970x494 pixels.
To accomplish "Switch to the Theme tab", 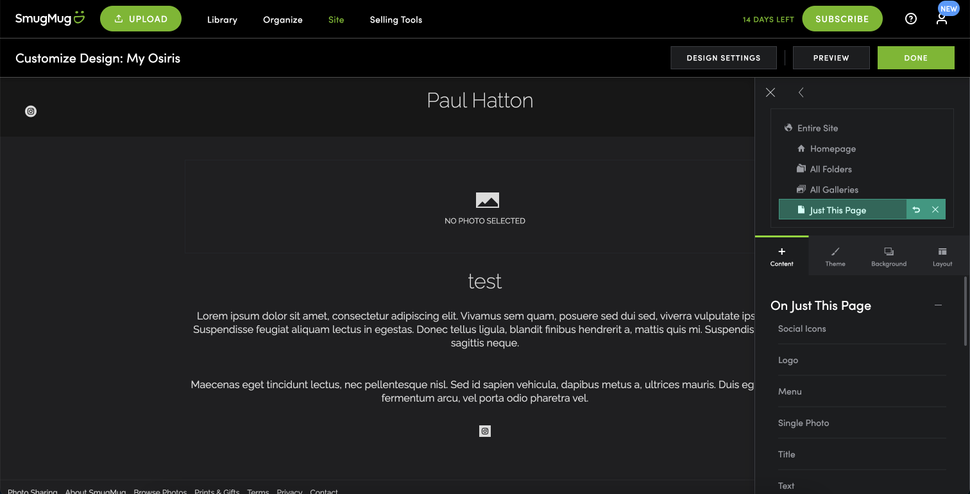I will [835, 256].
